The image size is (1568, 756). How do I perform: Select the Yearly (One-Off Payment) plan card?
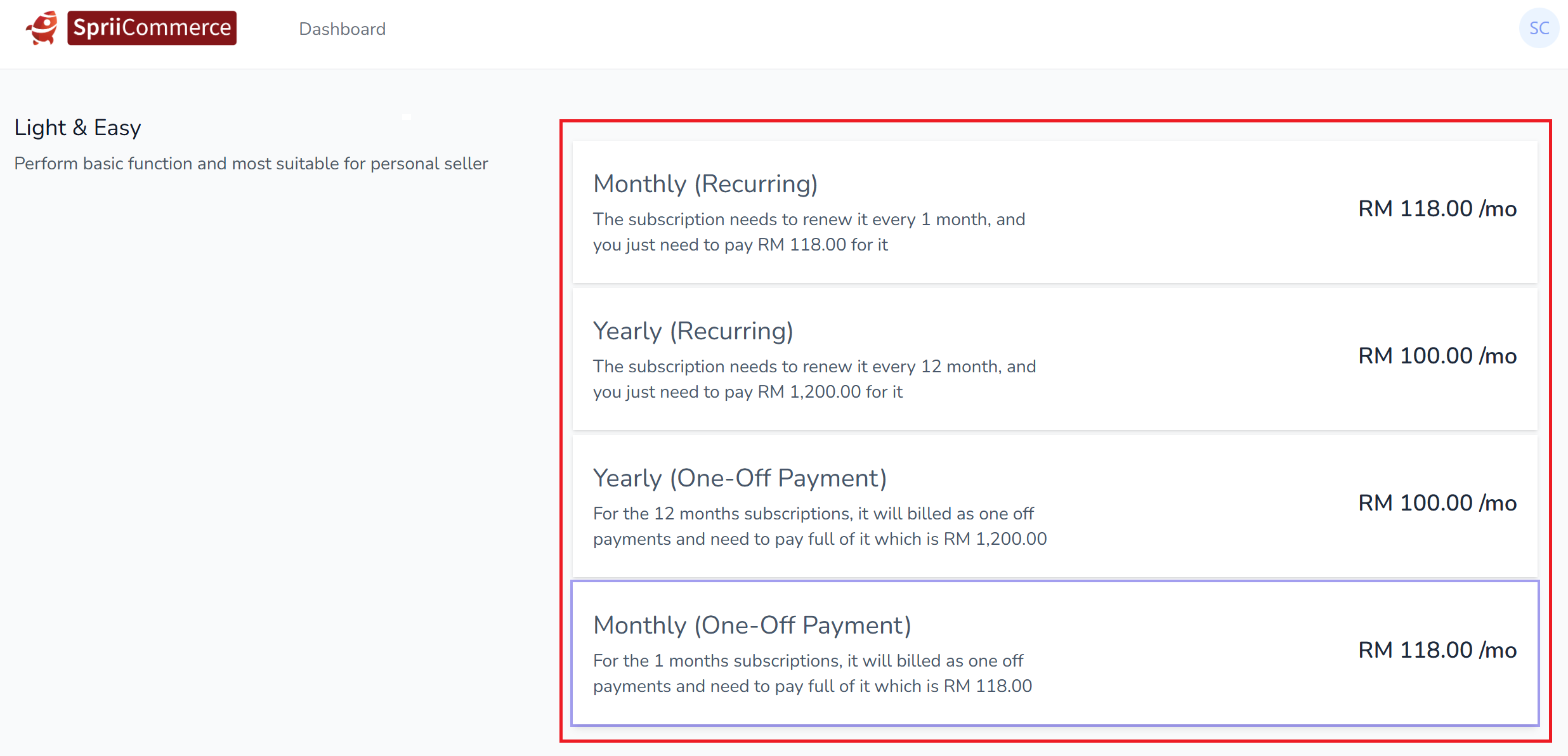pyautogui.click(x=1054, y=506)
